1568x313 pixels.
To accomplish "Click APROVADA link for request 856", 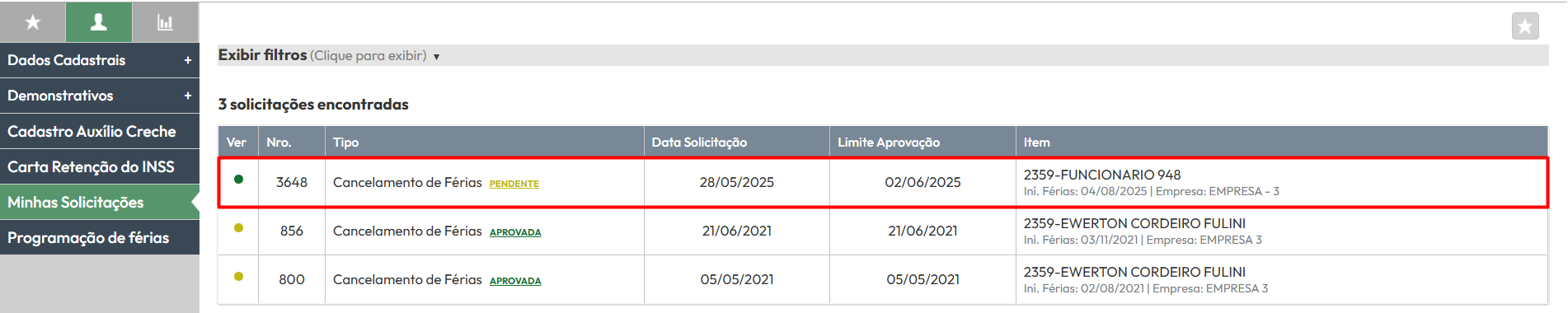I will click(515, 232).
